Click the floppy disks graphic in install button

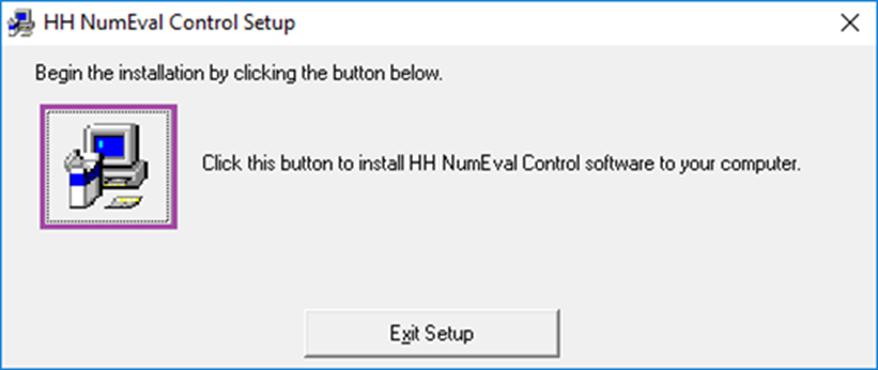coord(122,202)
